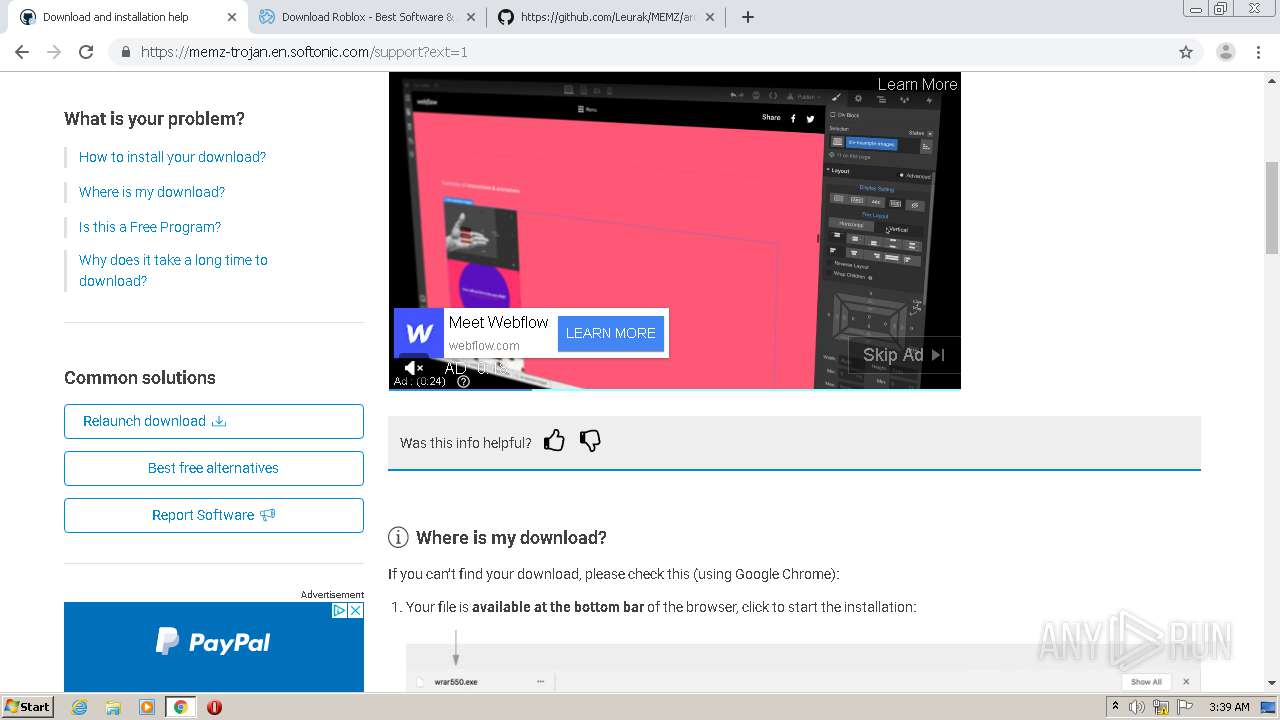Close the Download Roblox tab
Viewport: 1280px width, 720px height.
(471, 17)
